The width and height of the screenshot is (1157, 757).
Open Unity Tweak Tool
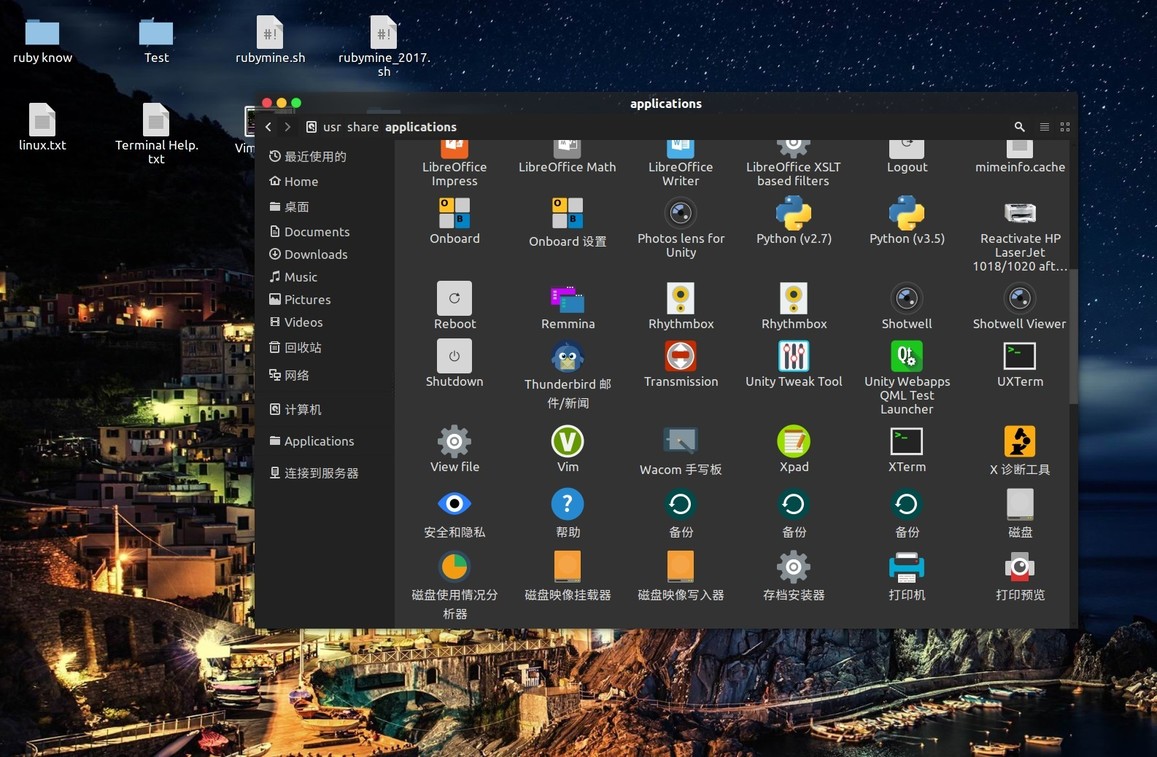coord(793,356)
